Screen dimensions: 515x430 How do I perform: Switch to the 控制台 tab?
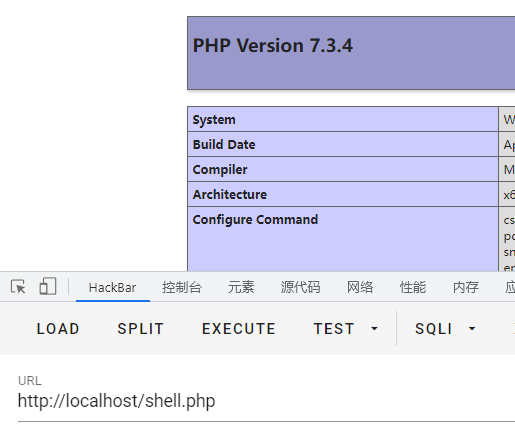182,287
